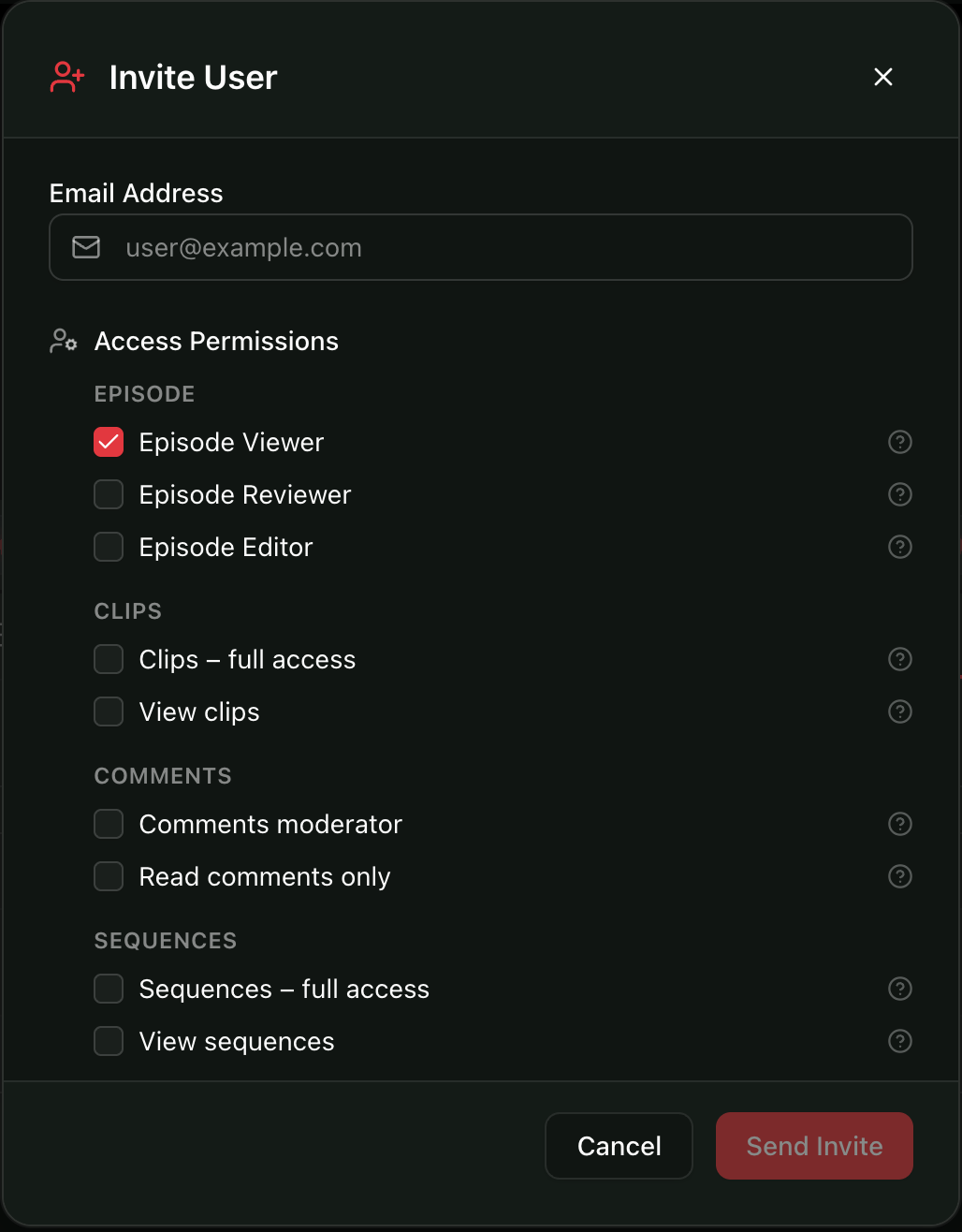Screen dimensions: 962x1232
Task: Click the help icon for Clips – full access
Action: point(899,659)
